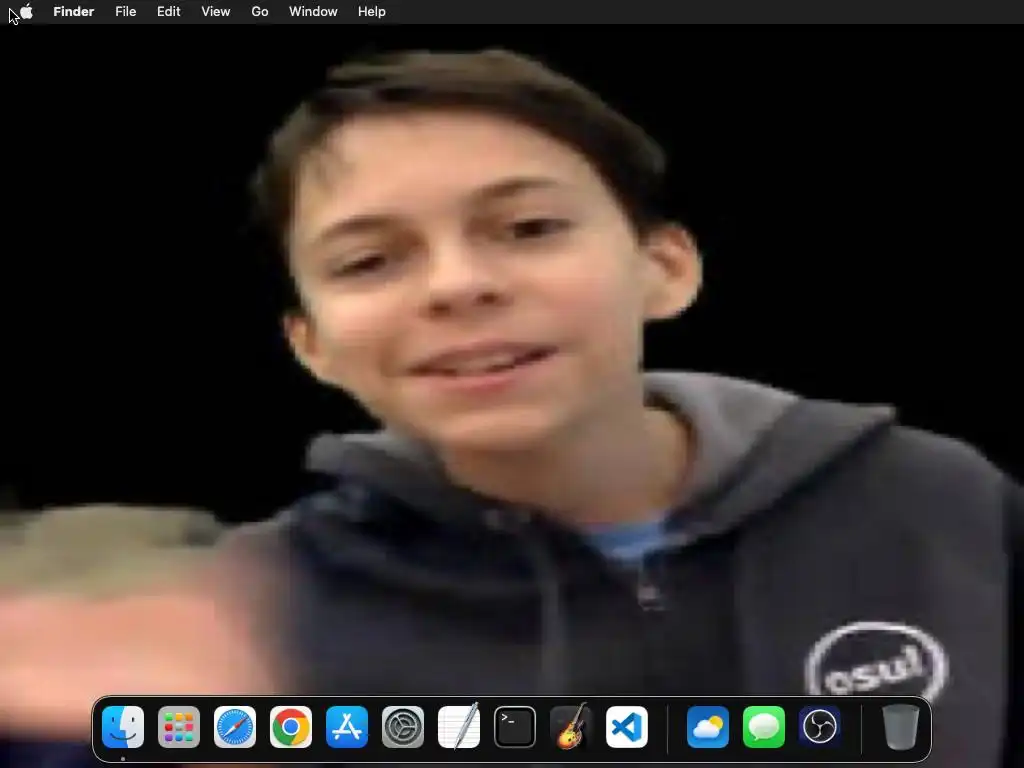
Task: Open the Finder menu in menu bar
Action: (x=74, y=12)
